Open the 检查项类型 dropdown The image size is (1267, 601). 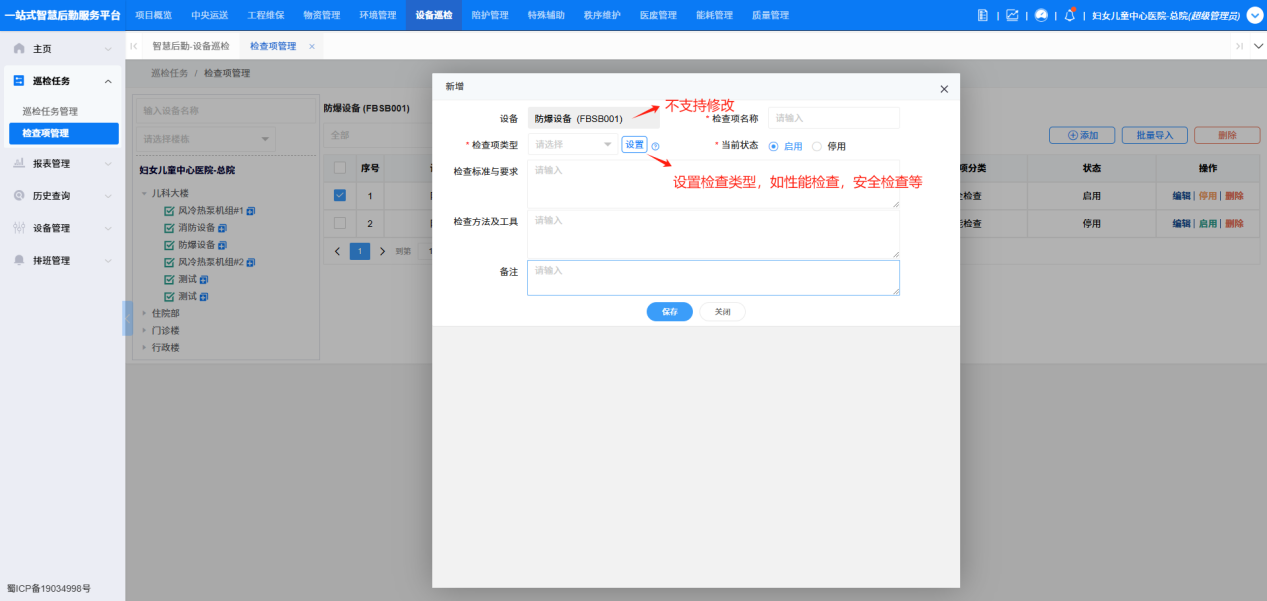click(572, 145)
